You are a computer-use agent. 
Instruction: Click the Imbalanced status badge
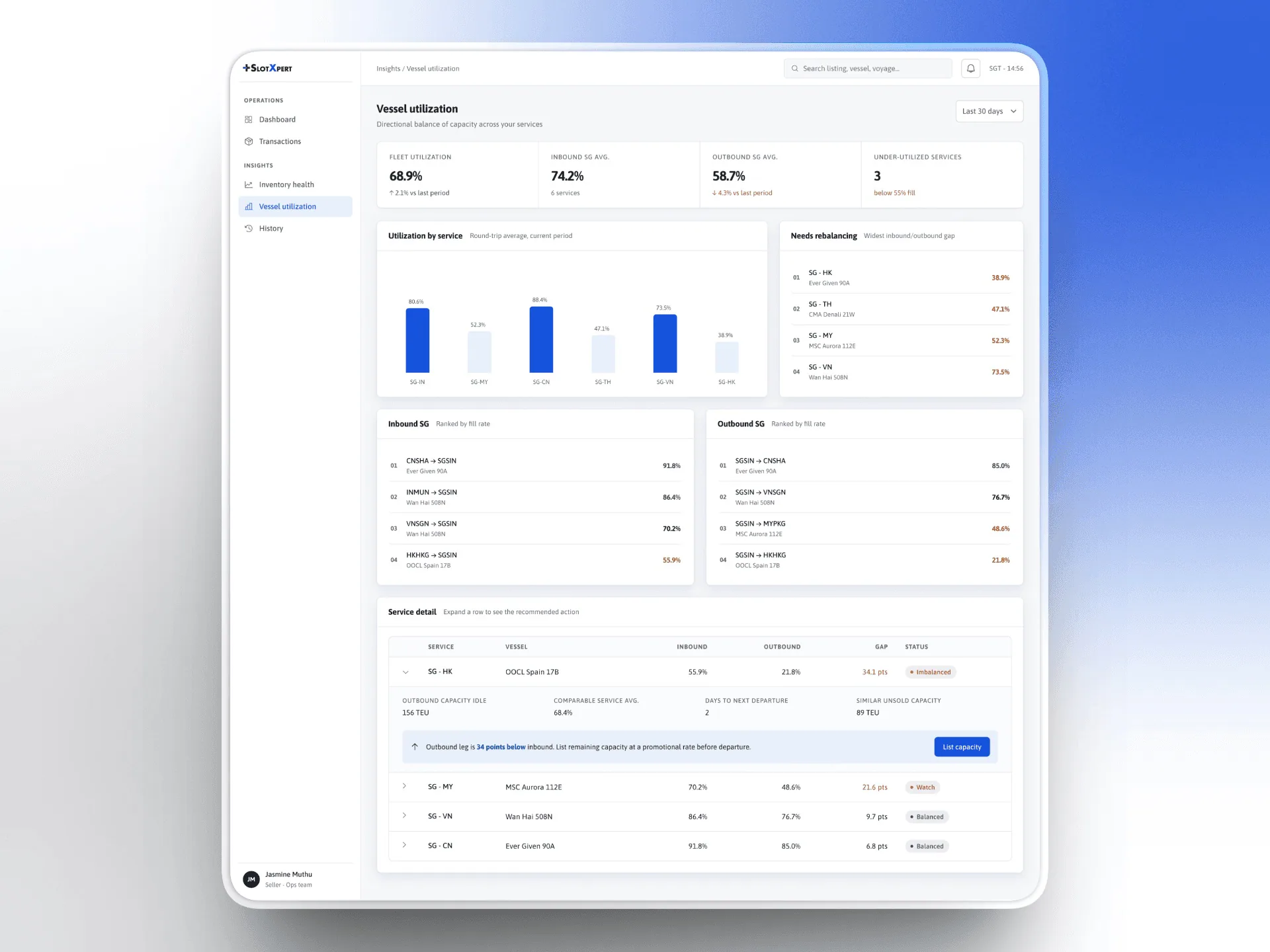coord(931,672)
